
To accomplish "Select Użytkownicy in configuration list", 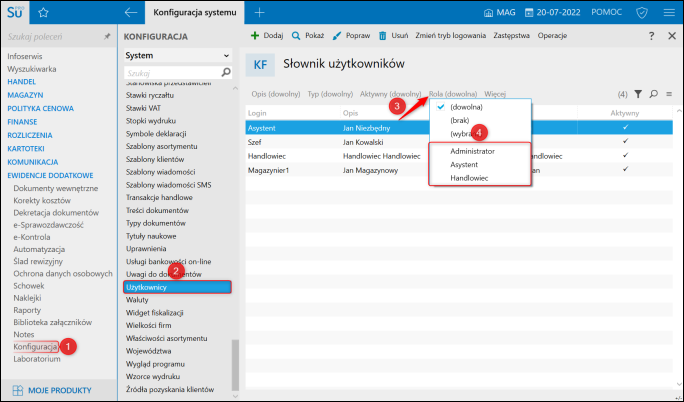I will coord(178,287).
